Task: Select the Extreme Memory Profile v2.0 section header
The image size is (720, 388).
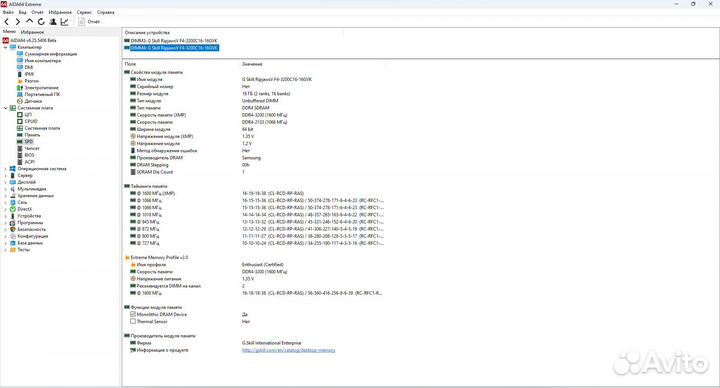Action: click(x=159, y=257)
